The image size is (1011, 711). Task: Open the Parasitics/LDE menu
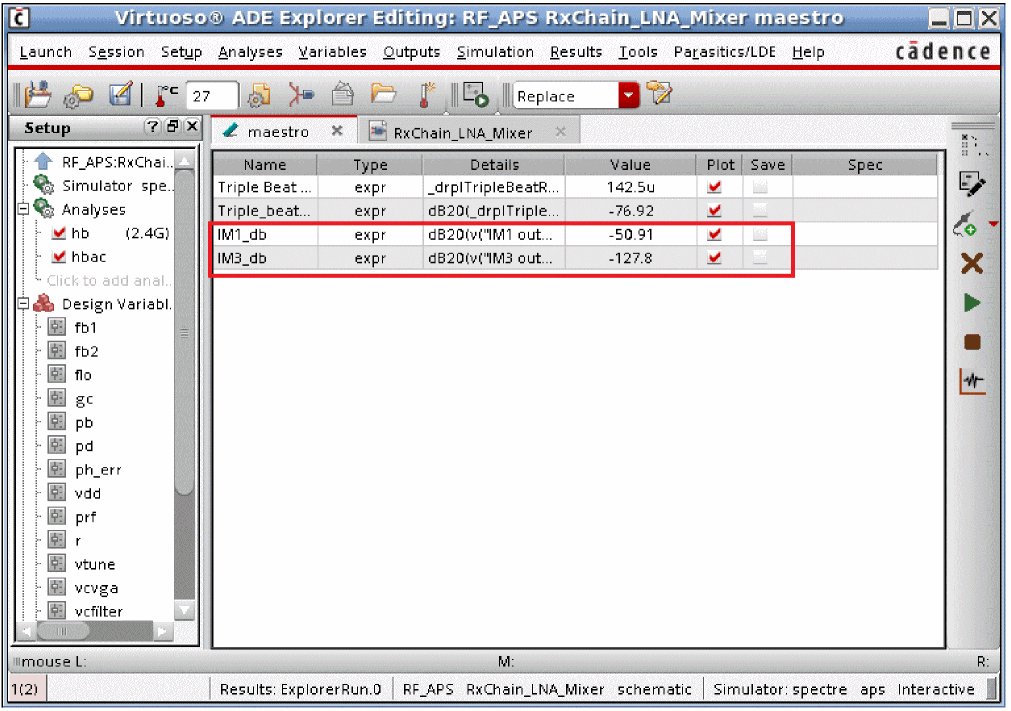pos(725,52)
